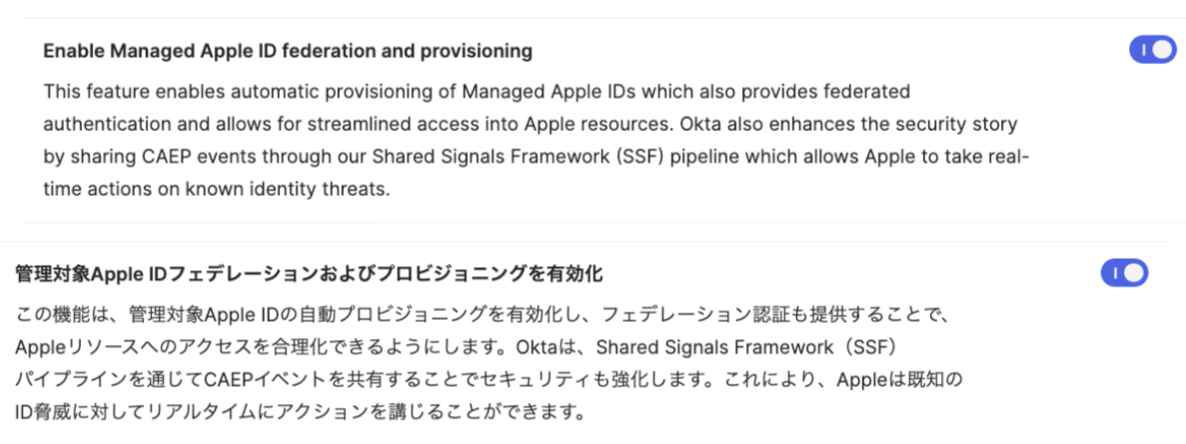Image resolution: width=1186 pixels, height=444 pixels.
Task: Click the Japanese line starting この機能は
Action: [477, 313]
